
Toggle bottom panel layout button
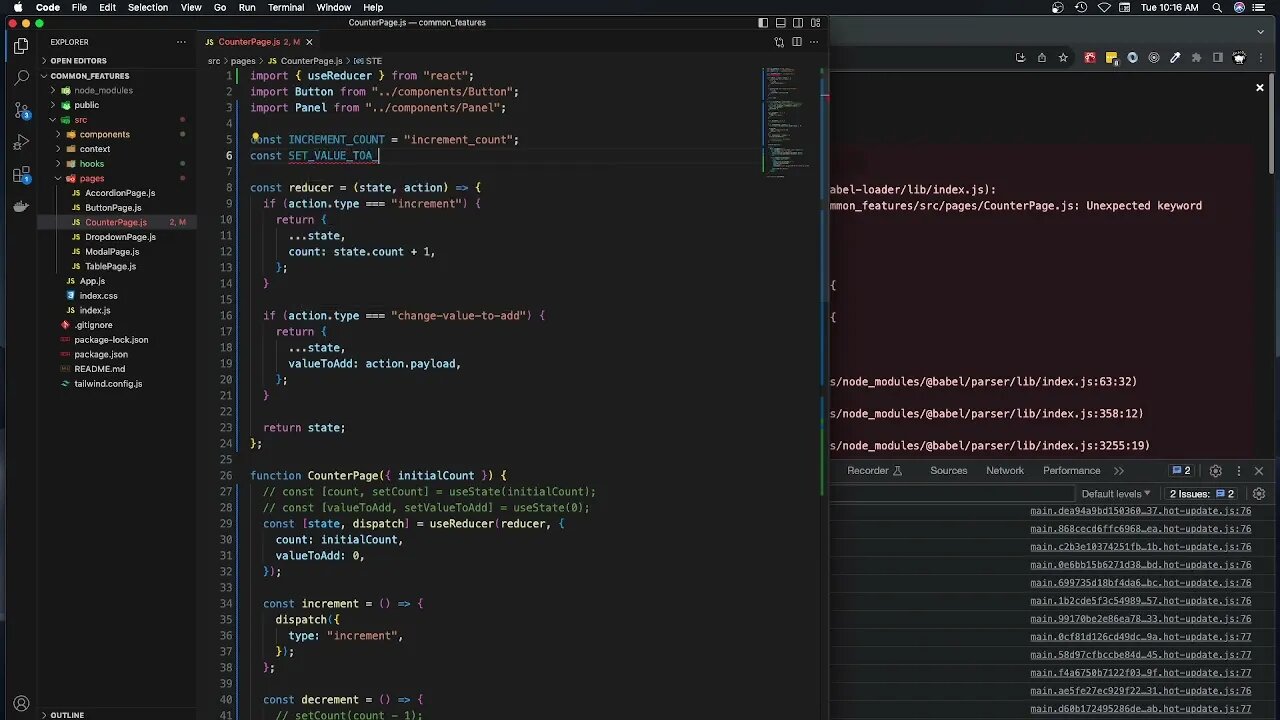(781, 22)
